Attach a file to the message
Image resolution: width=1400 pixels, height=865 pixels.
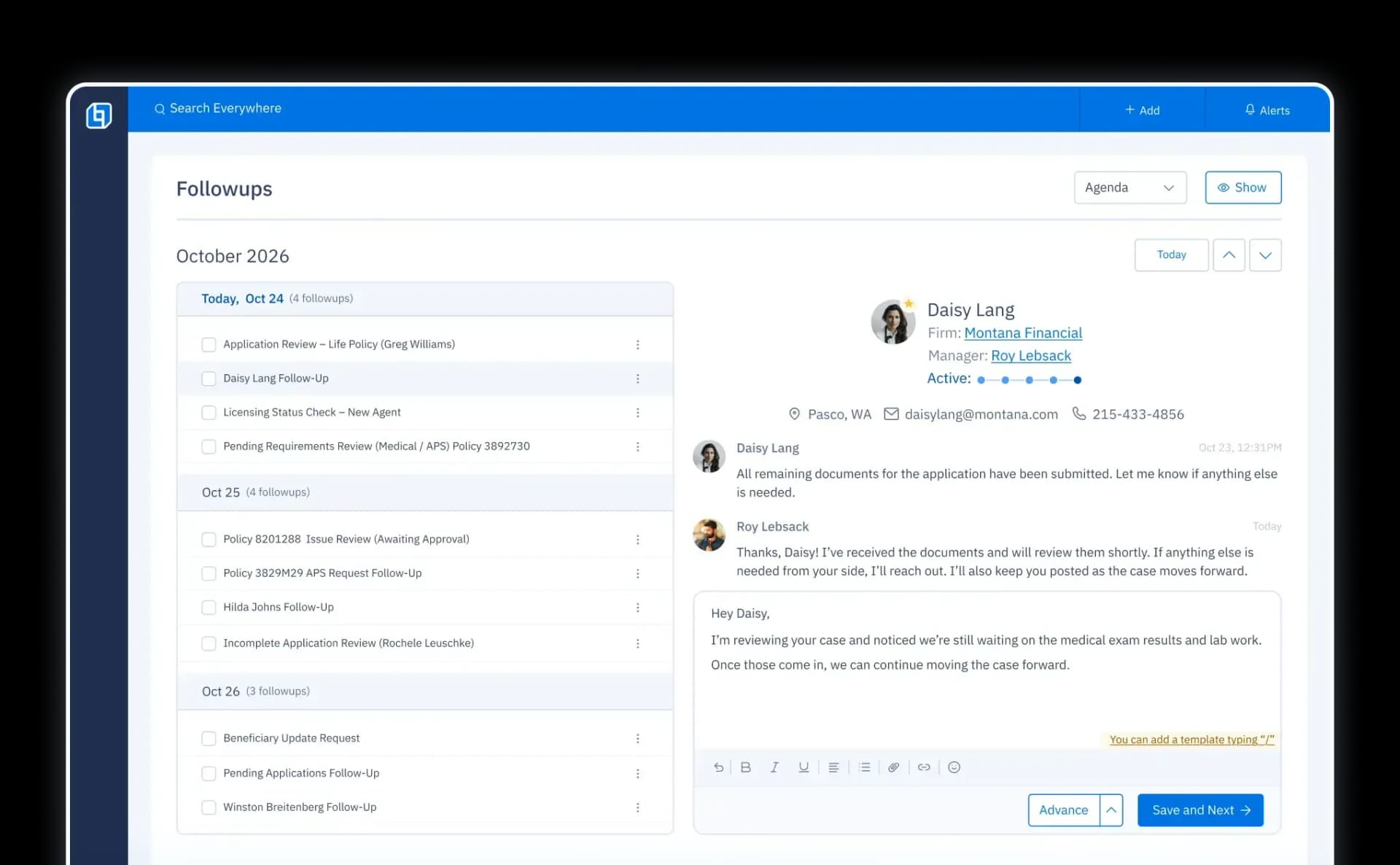[x=894, y=767]
